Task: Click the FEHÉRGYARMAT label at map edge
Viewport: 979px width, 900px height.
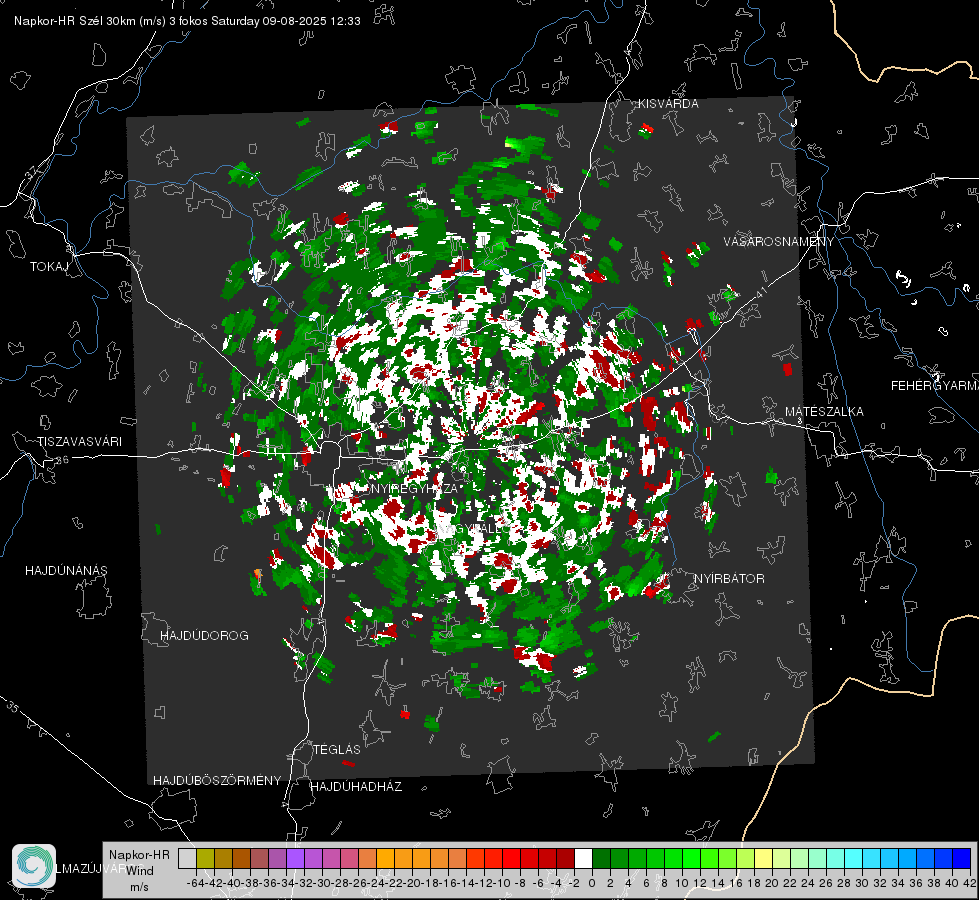Action: tap(935, 386)
